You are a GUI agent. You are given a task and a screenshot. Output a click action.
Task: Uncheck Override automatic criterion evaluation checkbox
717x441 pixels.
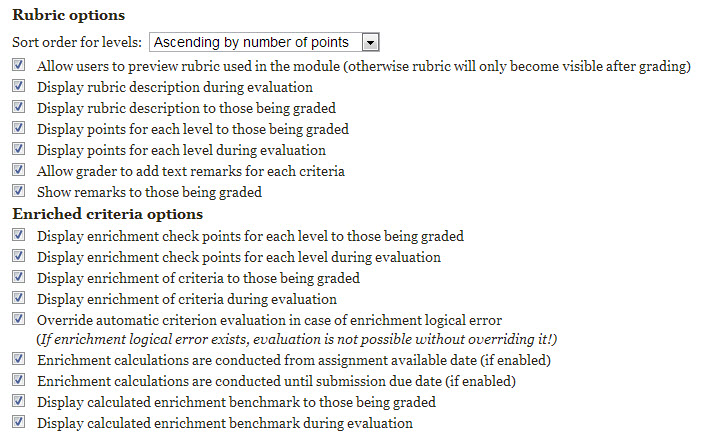point(19,320)
